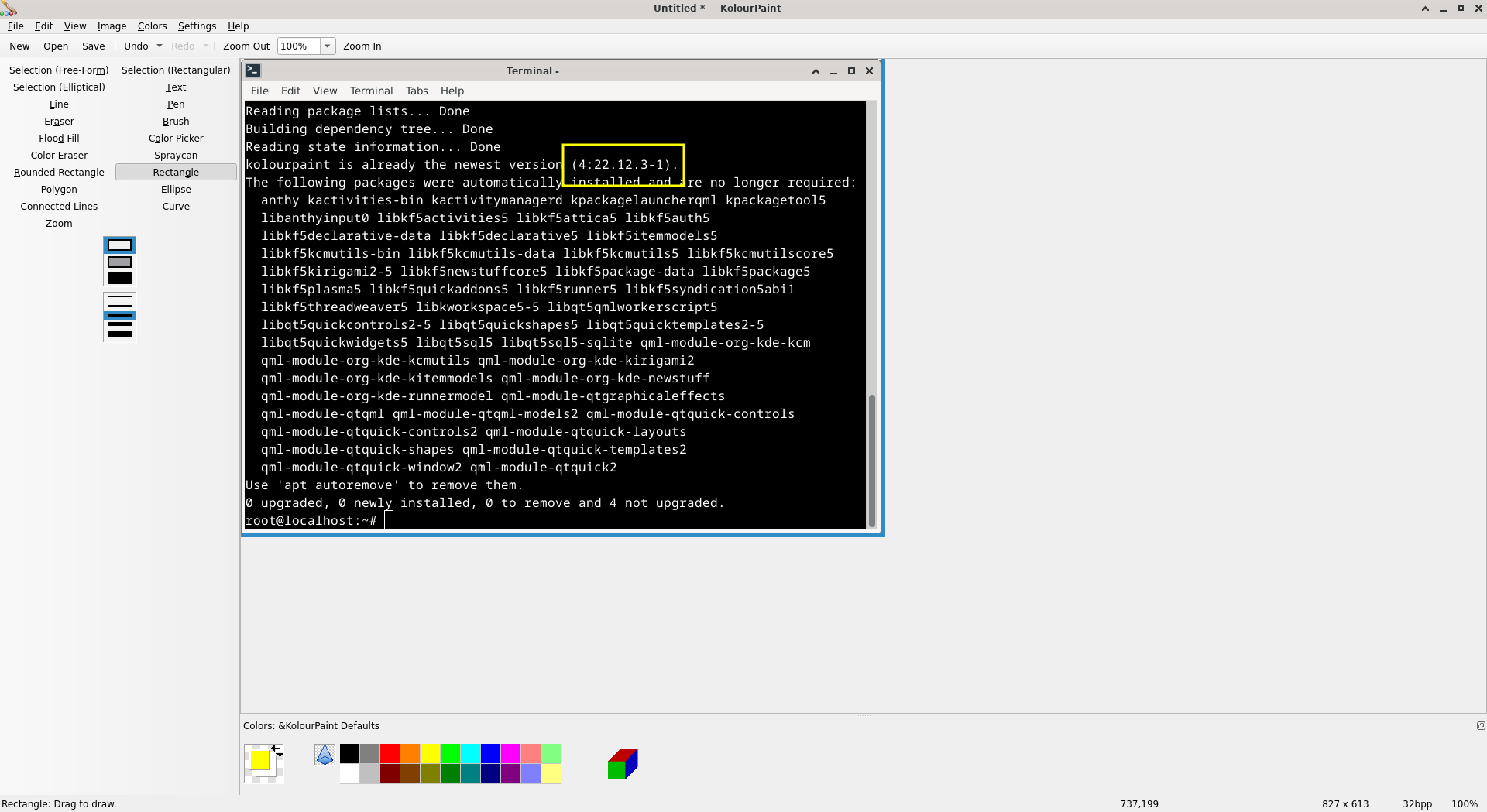Image resolution: width=1487 pixels, height=812 pixels.
Task: Switch to the Brush tool
Action: [176, 122]
